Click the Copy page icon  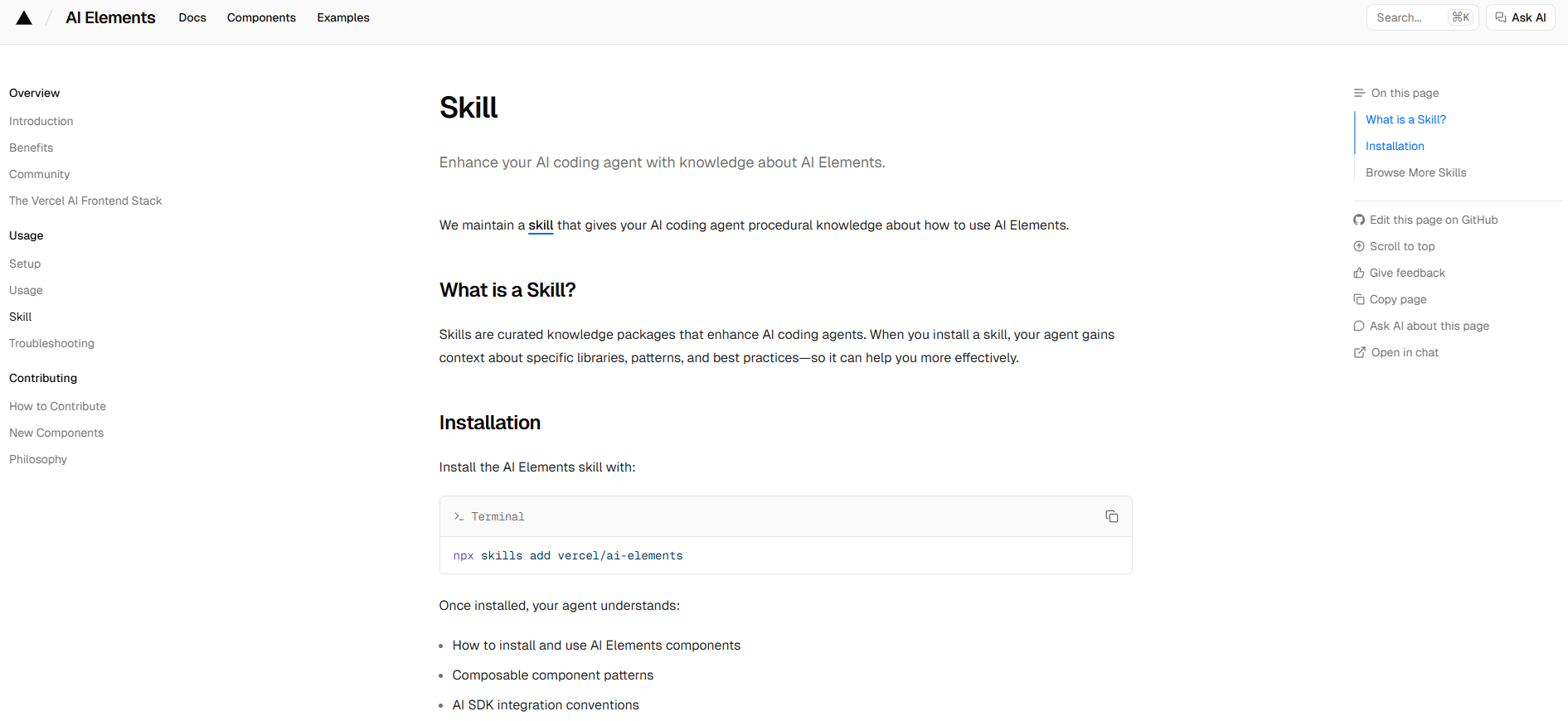pyautogui.click(x=1359, y=299)
